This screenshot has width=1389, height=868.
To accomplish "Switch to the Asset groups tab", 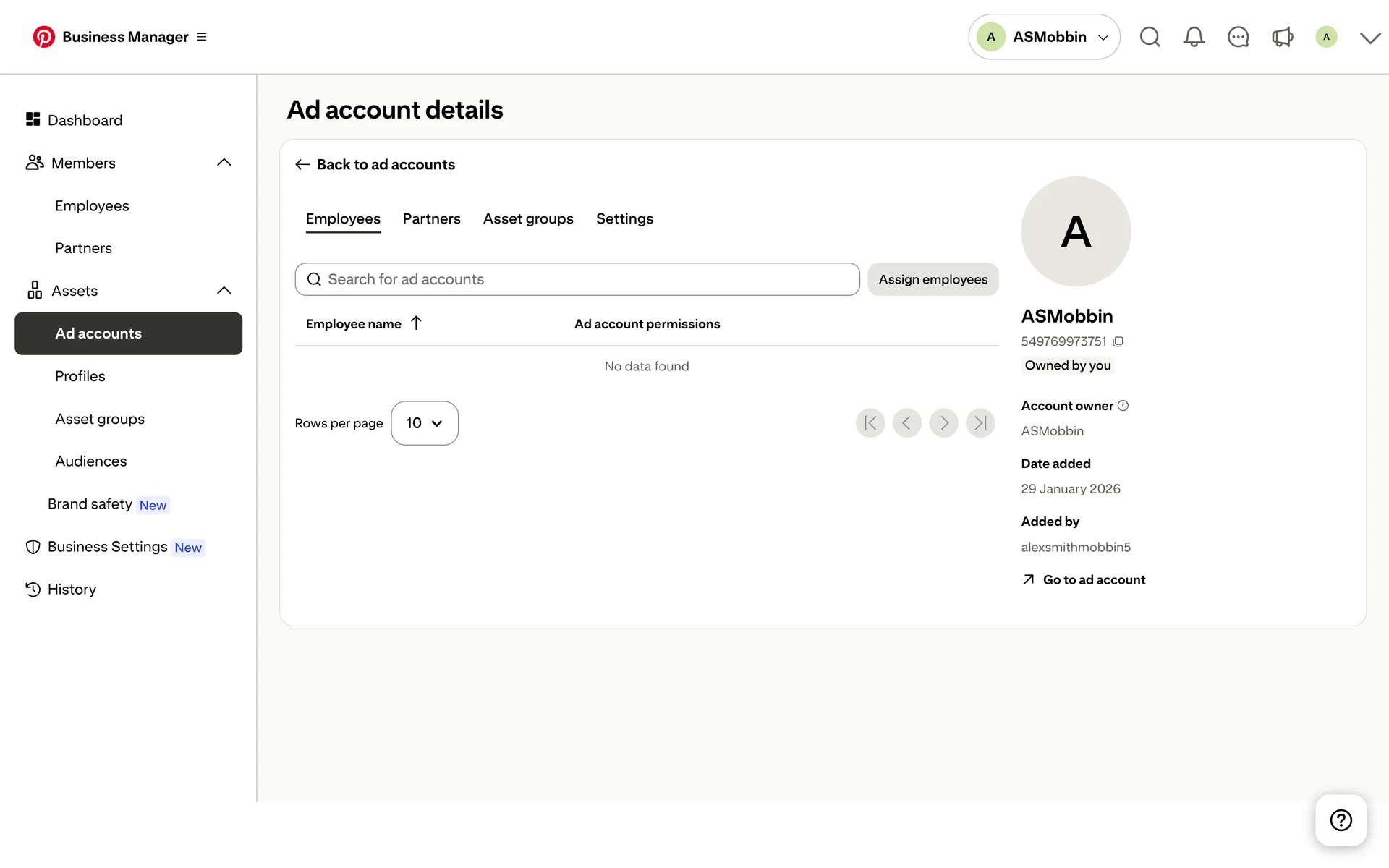I will [528, 218].
